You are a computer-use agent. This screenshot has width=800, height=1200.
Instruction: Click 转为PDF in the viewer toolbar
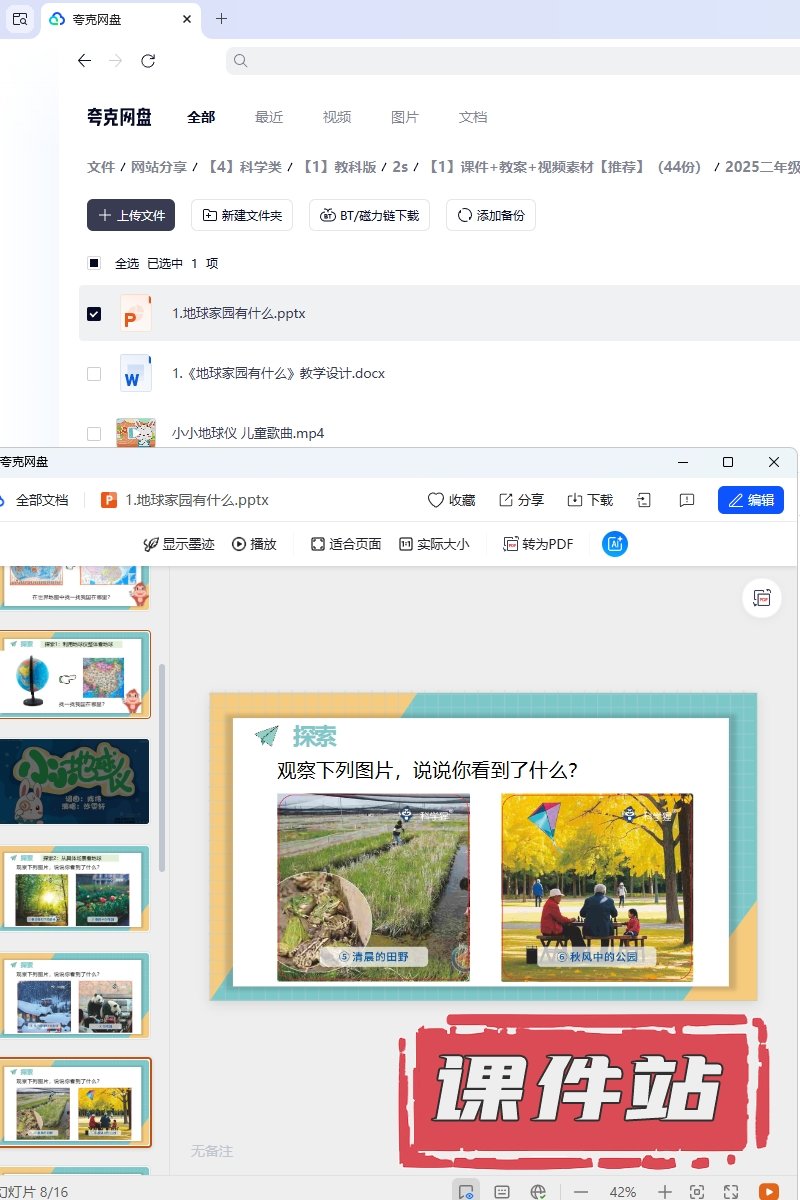point(539,544)
